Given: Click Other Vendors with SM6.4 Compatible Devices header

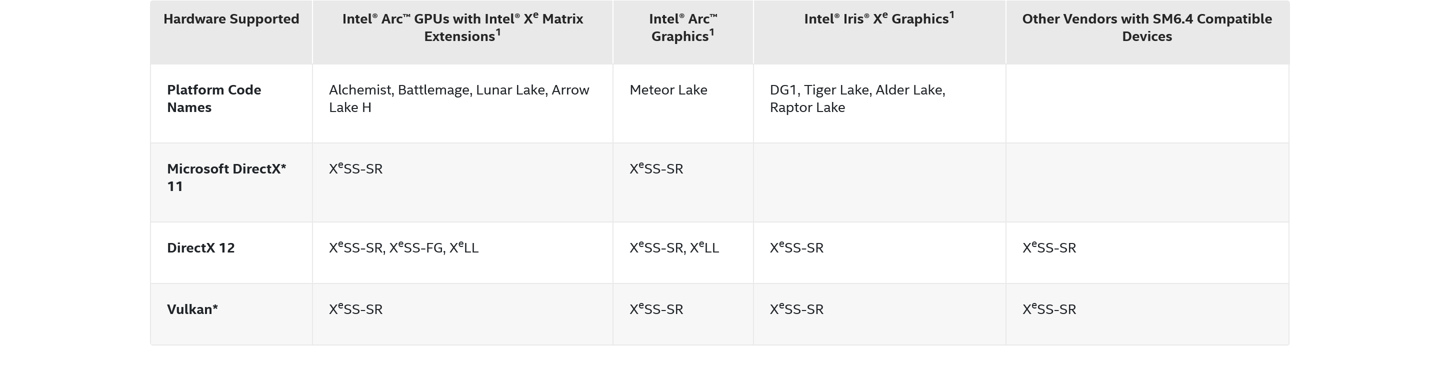Looking at the screenshot, I should (1147, 27).
